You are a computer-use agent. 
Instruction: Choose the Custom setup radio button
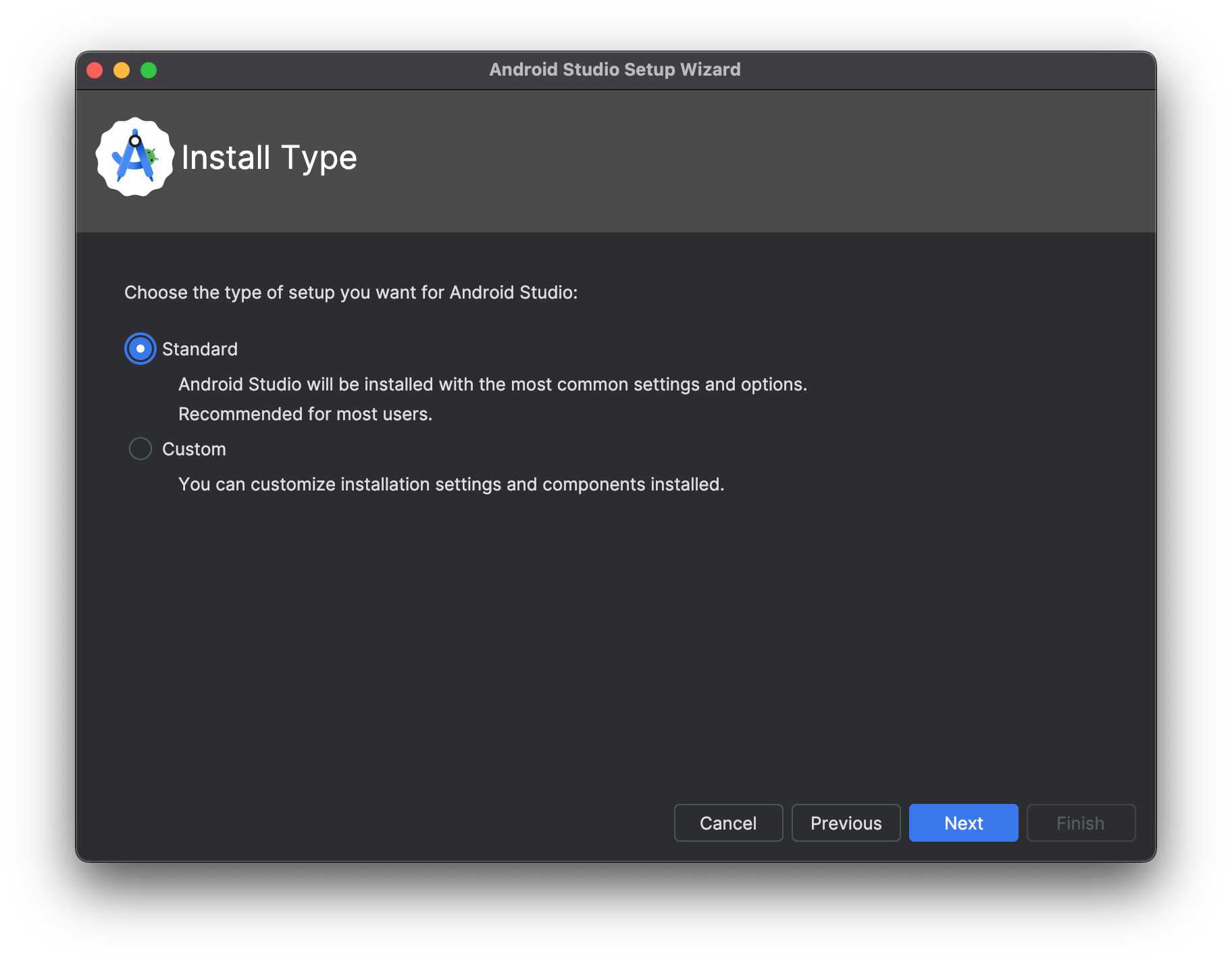point(140,449)
